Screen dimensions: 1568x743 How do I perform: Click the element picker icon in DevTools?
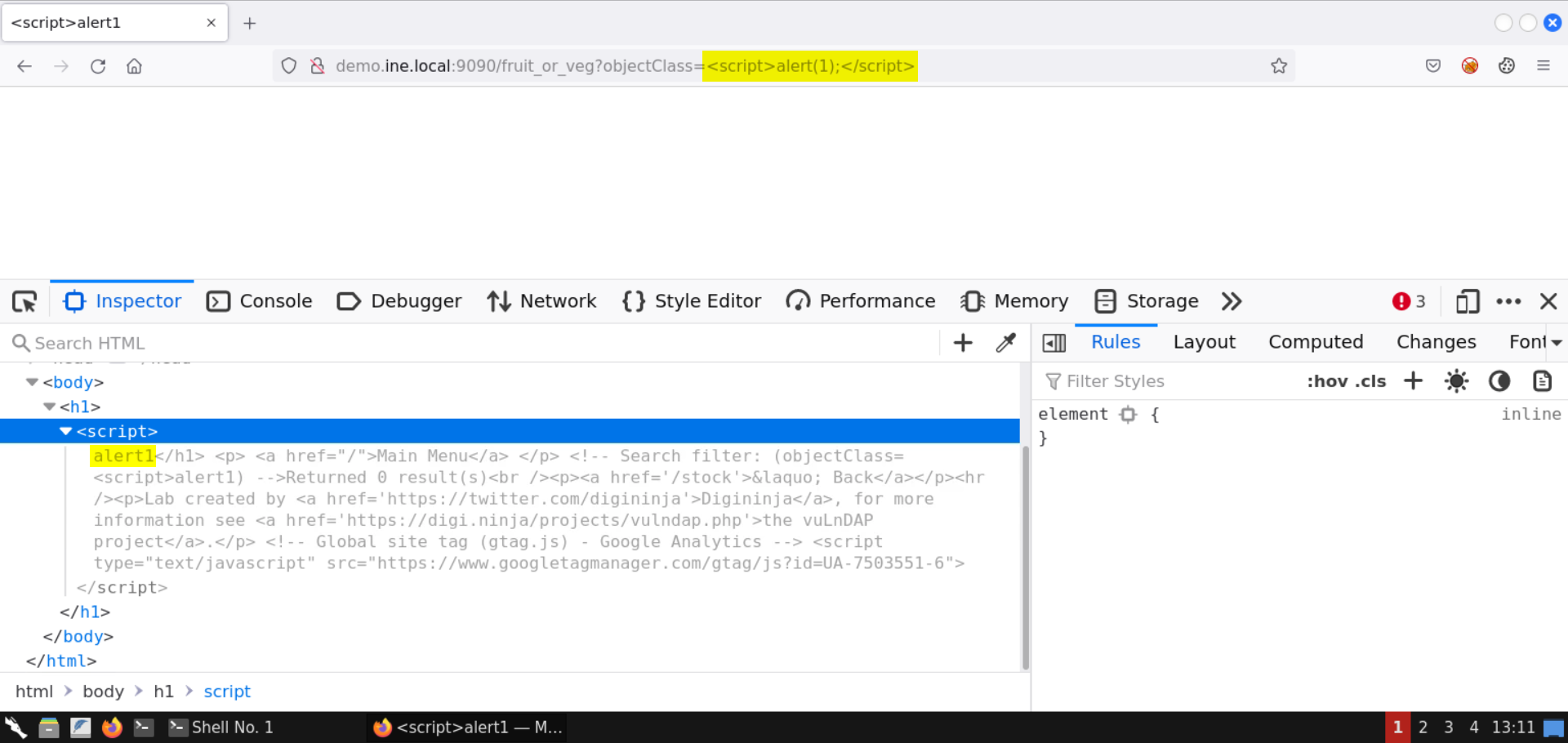[24, 301]
